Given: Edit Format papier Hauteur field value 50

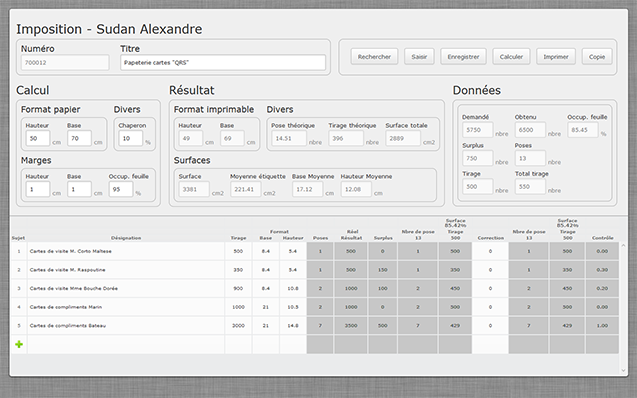Looking at the screenshot, I should click(x=38, y=138).
